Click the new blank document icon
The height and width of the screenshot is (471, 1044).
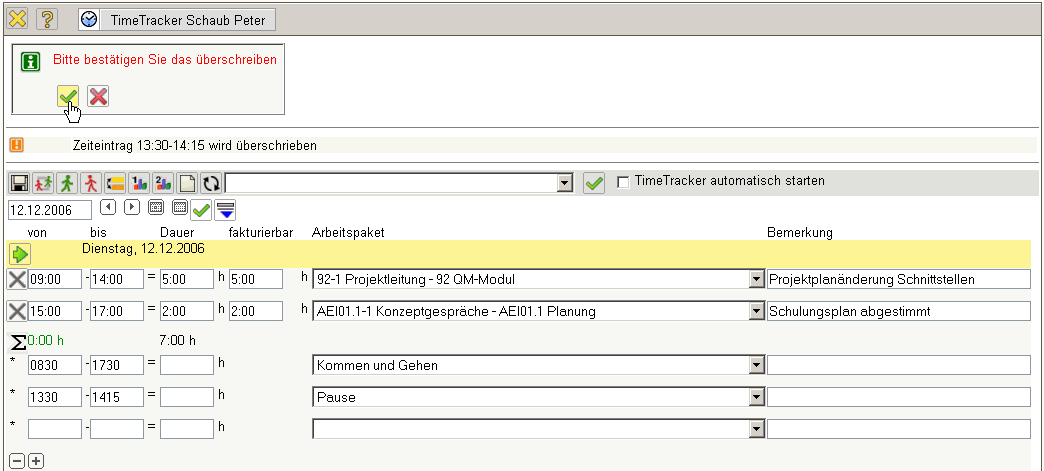pos(187,183)
